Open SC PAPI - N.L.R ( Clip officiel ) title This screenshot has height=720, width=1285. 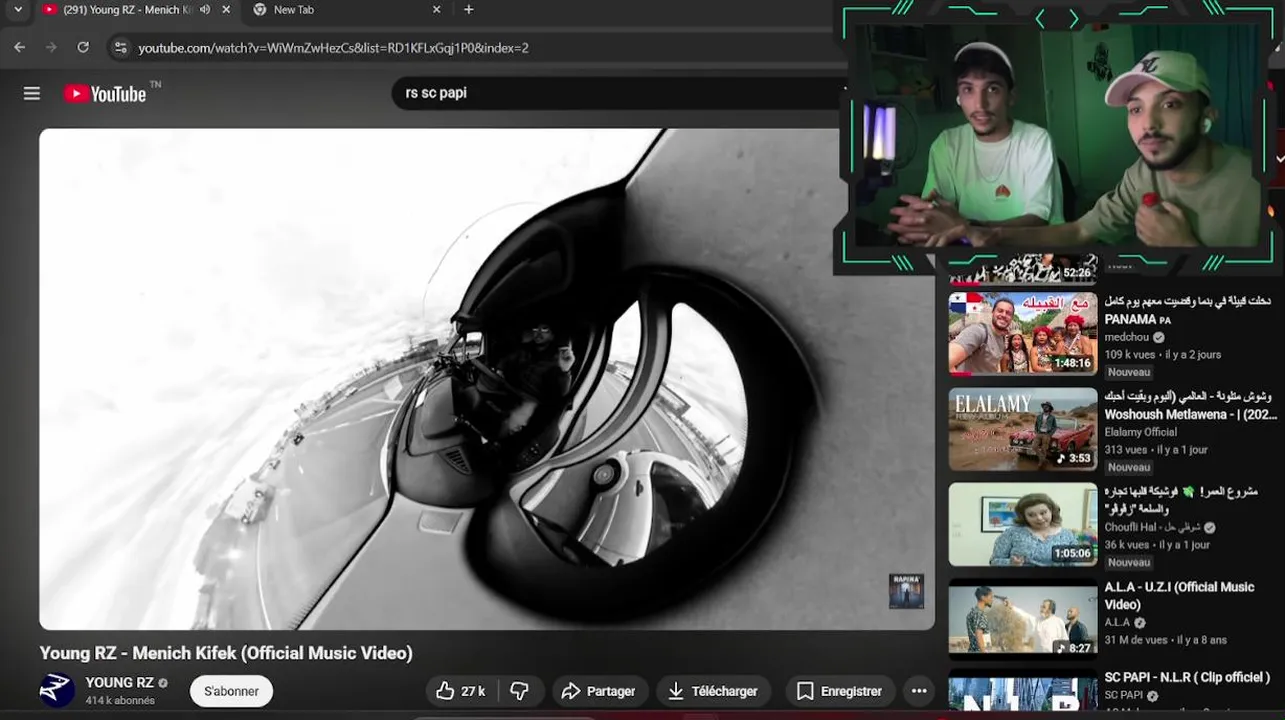tap(1187, 677)
